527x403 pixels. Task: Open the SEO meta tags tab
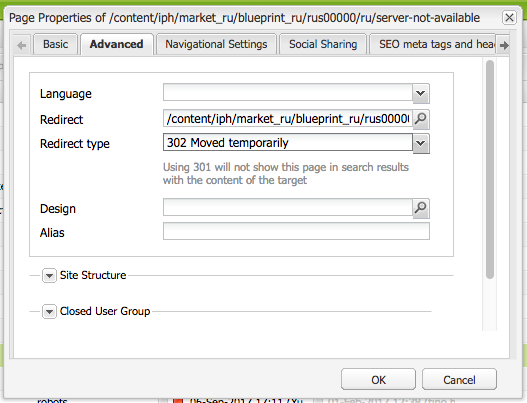[x=432, y=44]
